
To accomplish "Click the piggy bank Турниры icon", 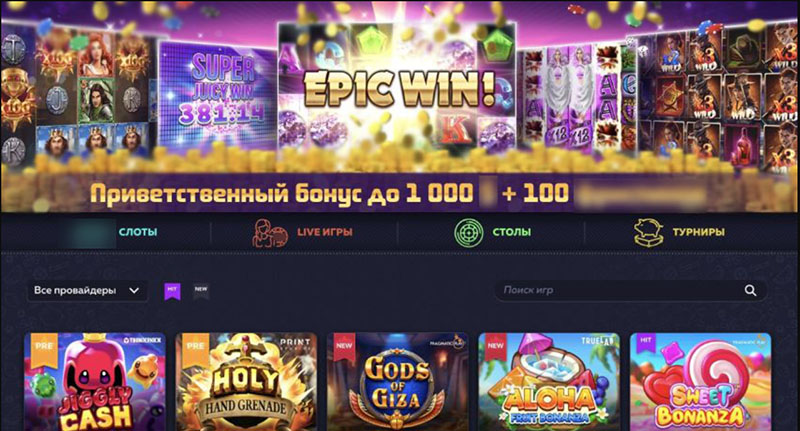I will pos(648,232).
